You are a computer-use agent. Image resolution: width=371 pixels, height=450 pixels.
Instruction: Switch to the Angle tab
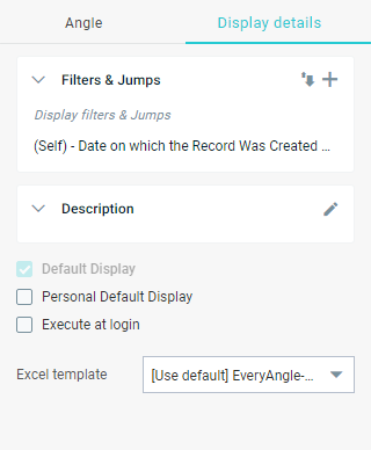[84, 23]
